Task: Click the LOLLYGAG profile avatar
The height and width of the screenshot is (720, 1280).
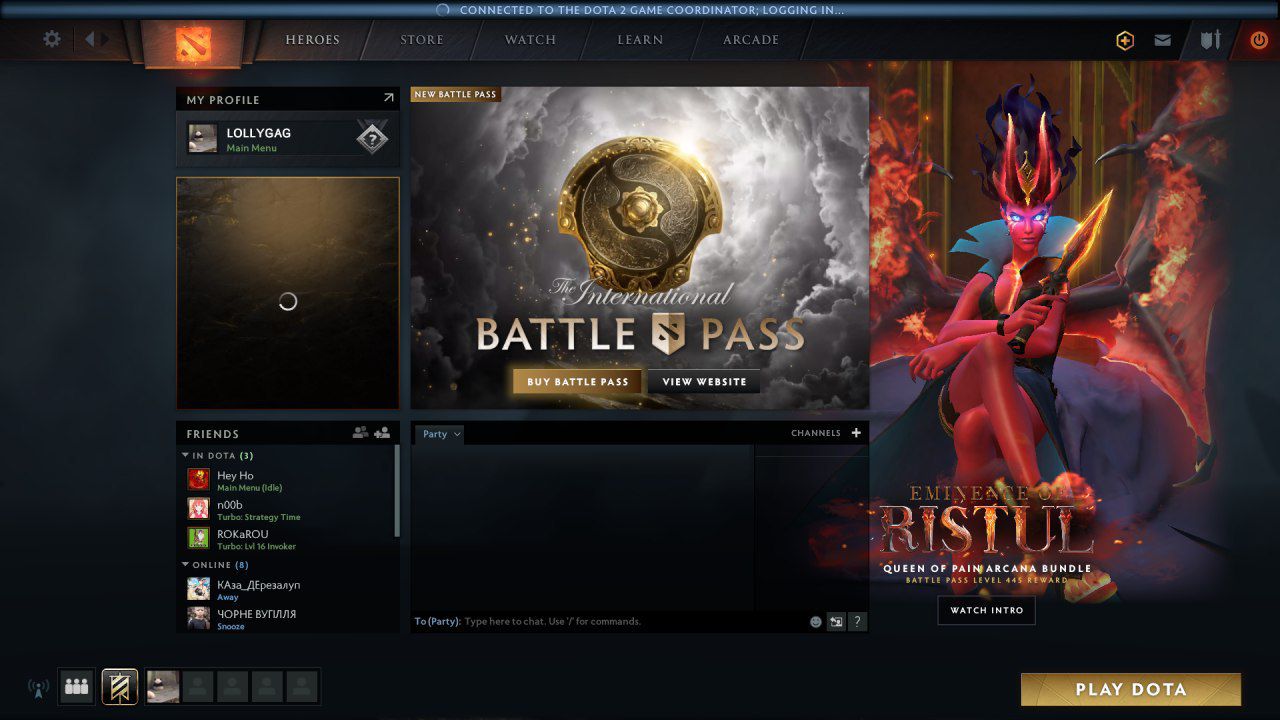Action: pyautogui.click(x=203, y=139)
